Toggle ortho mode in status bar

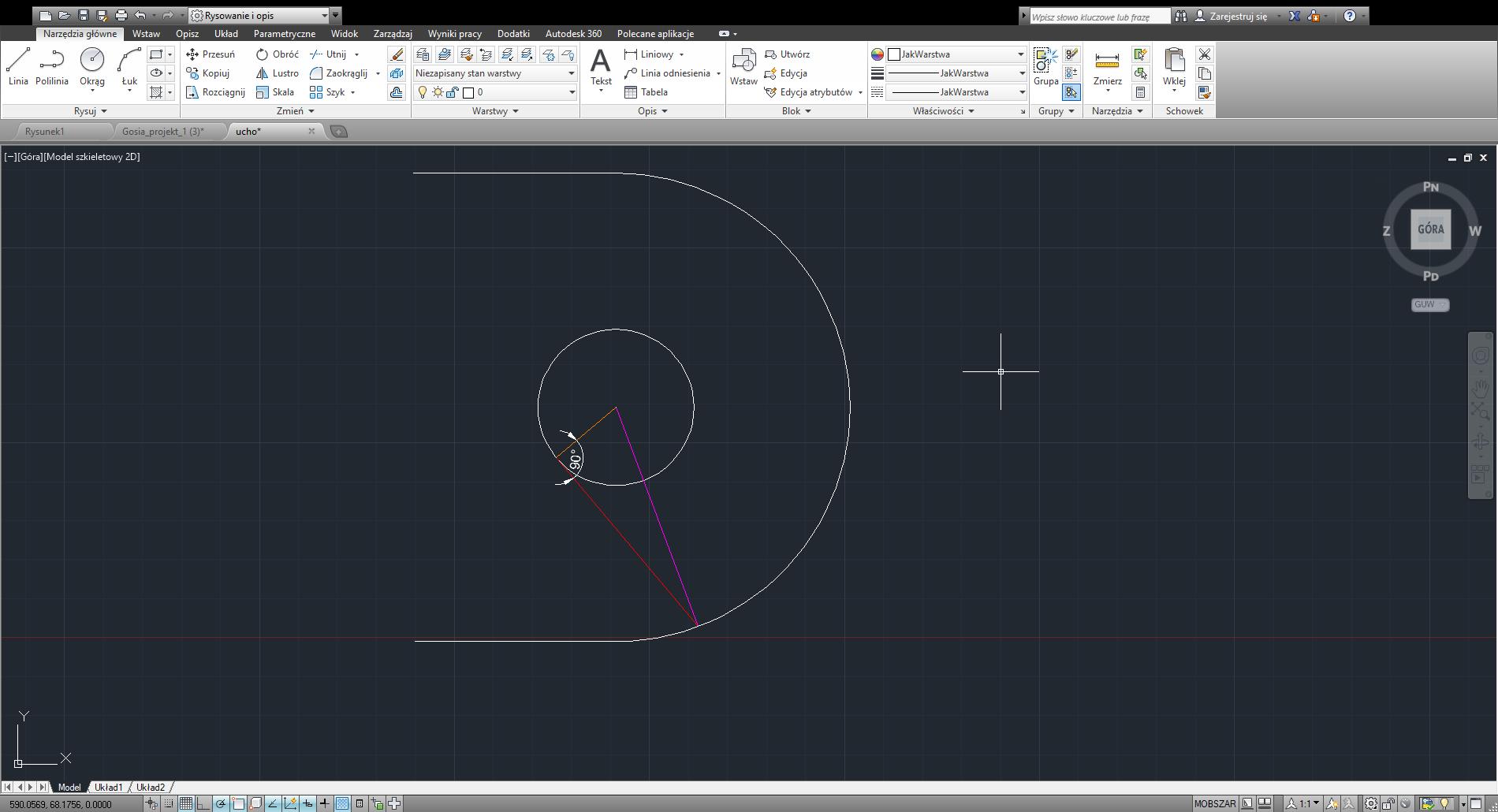[203, 803]
